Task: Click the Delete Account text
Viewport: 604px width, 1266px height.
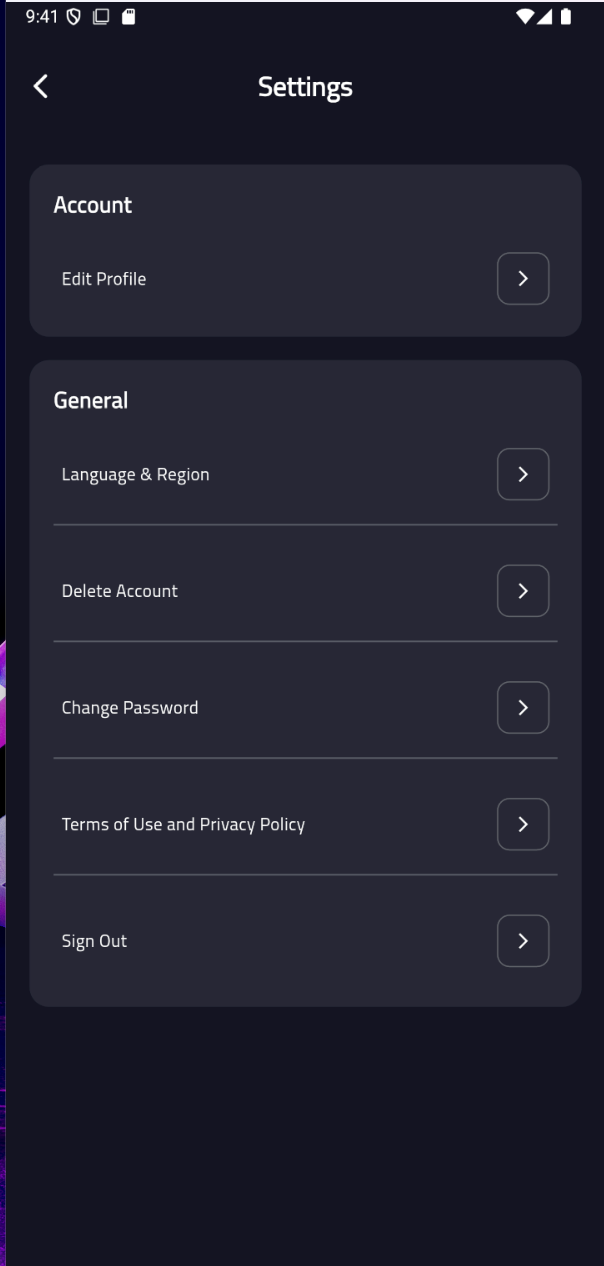Action: point(120,591)
